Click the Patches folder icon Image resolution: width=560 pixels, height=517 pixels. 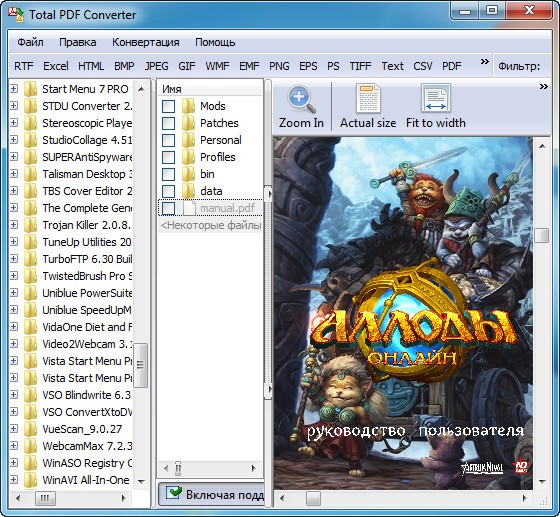pos(188,123)
